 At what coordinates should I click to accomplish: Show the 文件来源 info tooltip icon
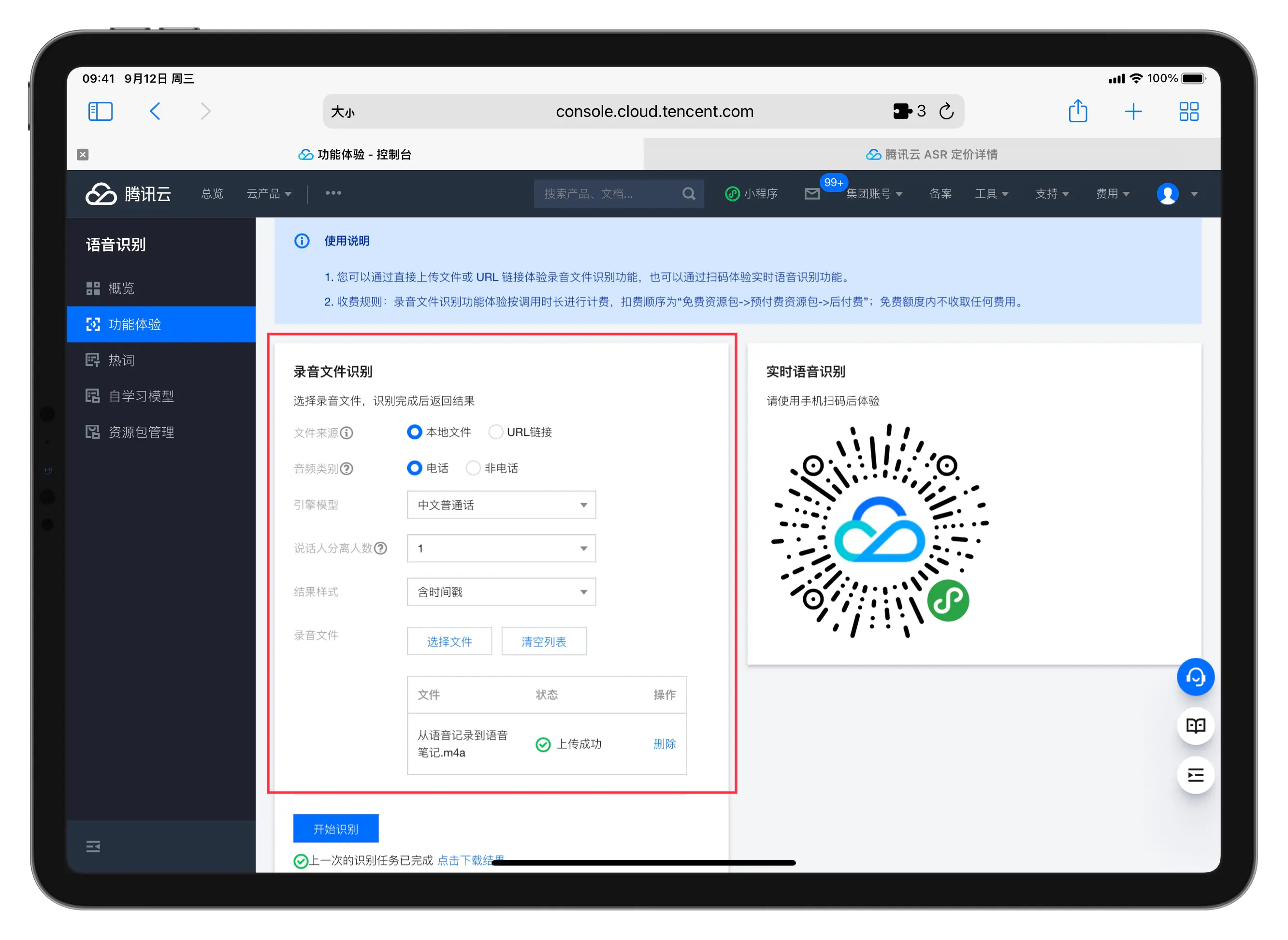click(x=347, y=433)
